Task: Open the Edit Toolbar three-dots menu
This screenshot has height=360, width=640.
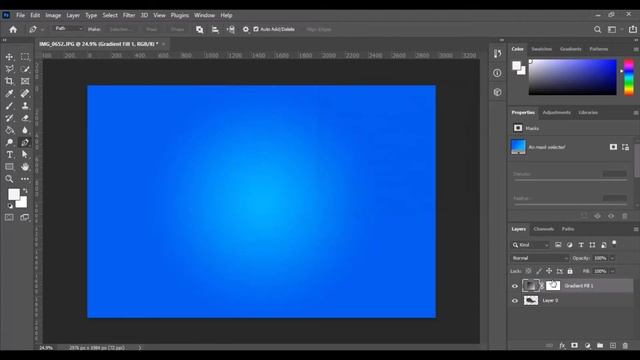Action: pyautogui.click(x=25, y=179)
